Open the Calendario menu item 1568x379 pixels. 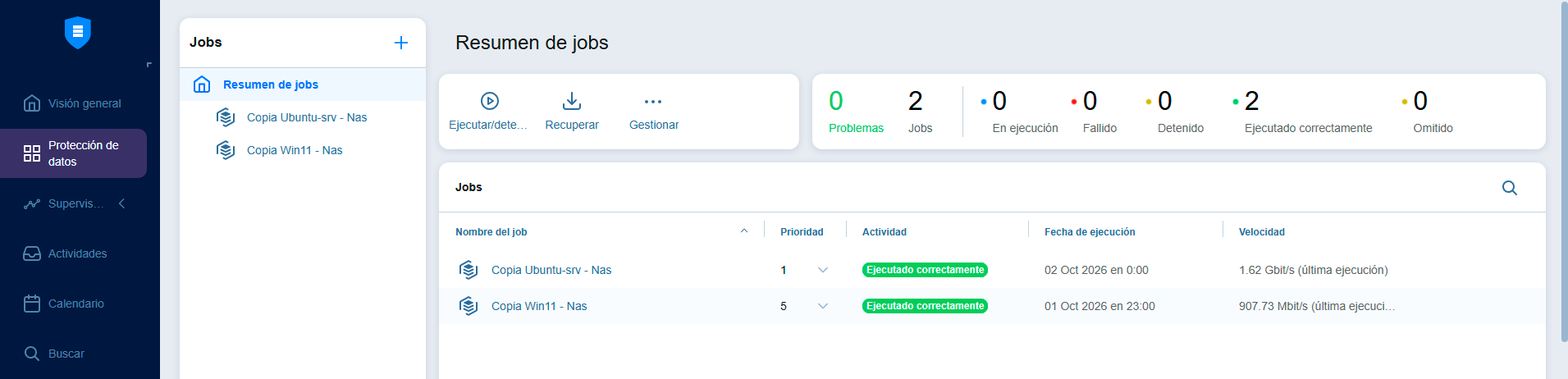pyautogui.click(x=76, y=304)
